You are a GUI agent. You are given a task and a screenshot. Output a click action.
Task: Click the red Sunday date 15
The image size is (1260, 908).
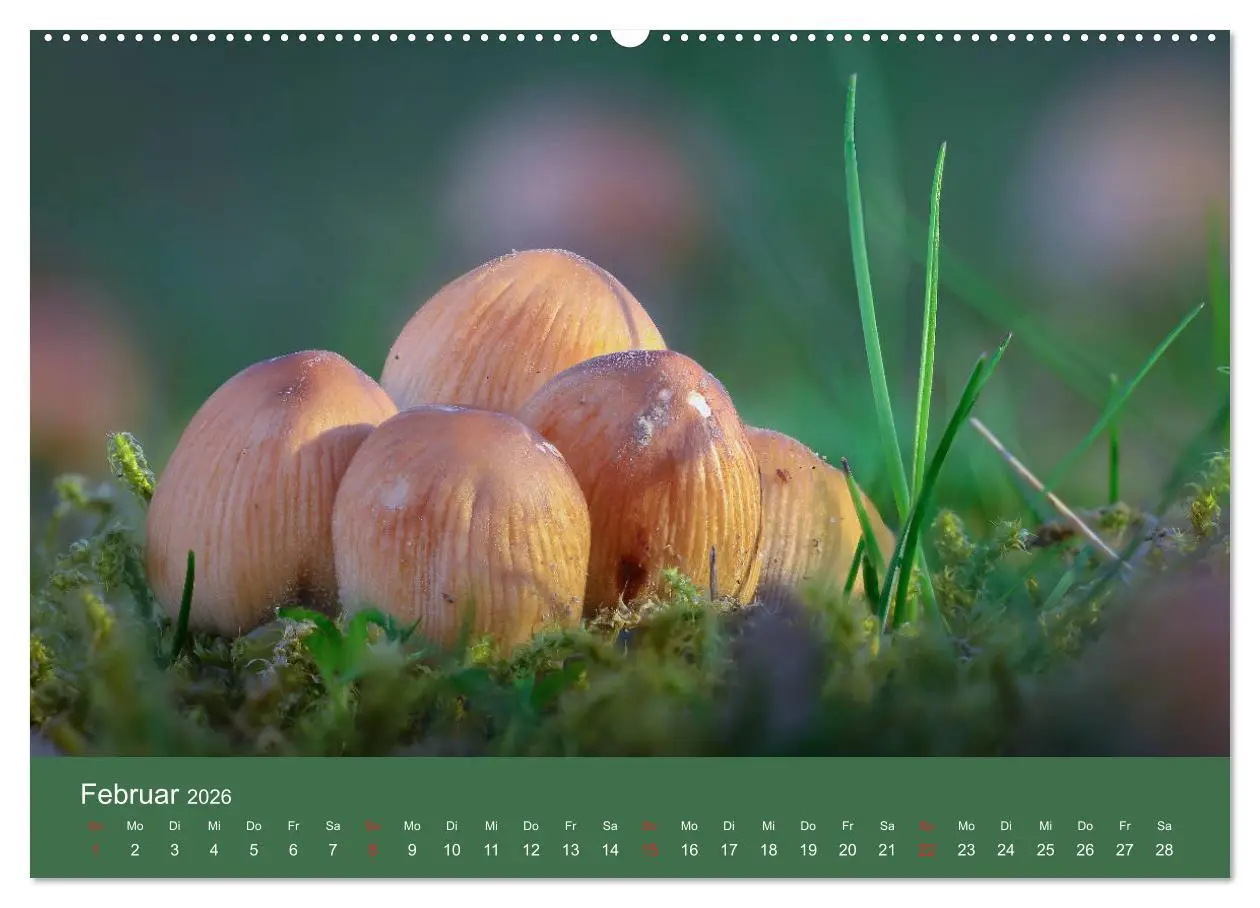click(x=650, y=850)
